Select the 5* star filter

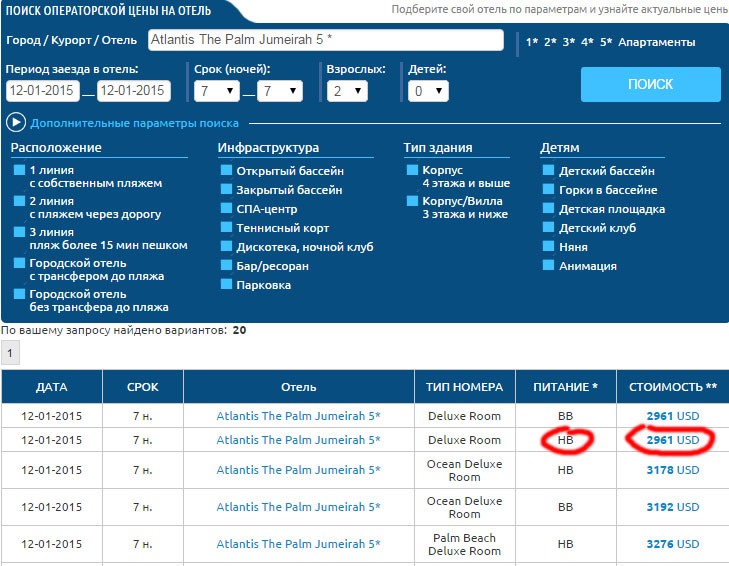(606, 42)
